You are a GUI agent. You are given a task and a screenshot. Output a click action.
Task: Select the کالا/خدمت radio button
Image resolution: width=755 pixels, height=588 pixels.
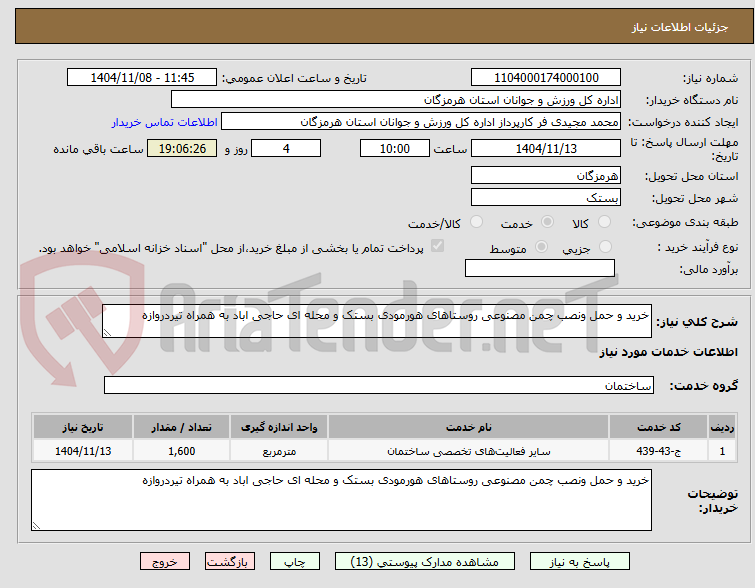(x=476, y=222)
